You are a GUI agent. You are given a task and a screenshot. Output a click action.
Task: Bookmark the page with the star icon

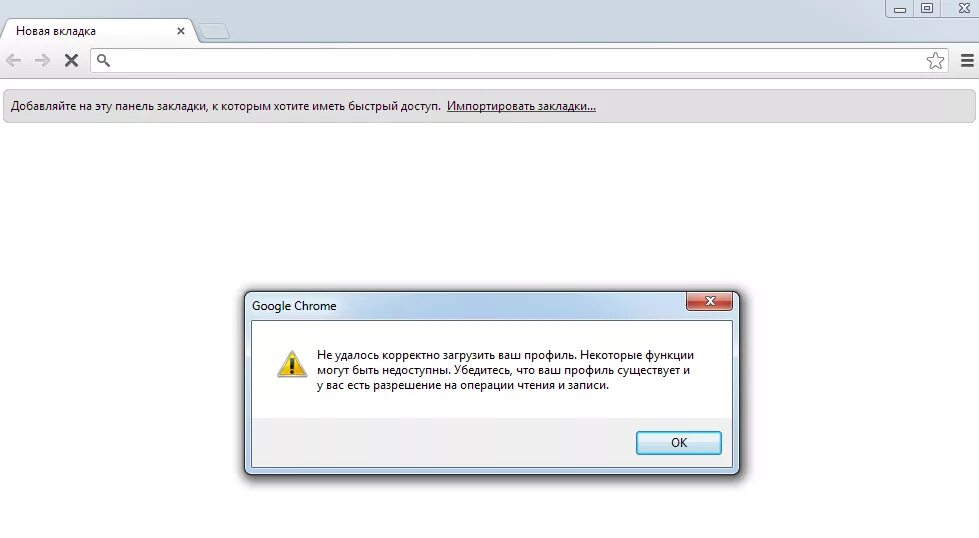(x=935, y=61)
